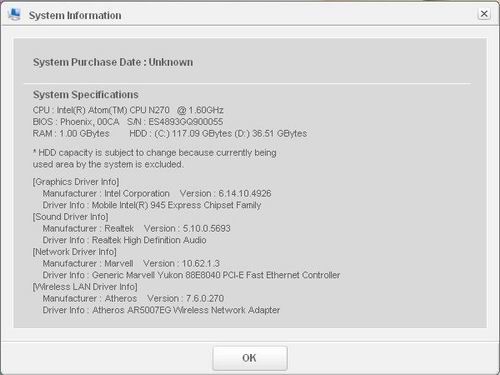Click the Intel Corporation version 6.14.10.4926 line
Viewport: 500px width, 375px height.
coord(157,193)
